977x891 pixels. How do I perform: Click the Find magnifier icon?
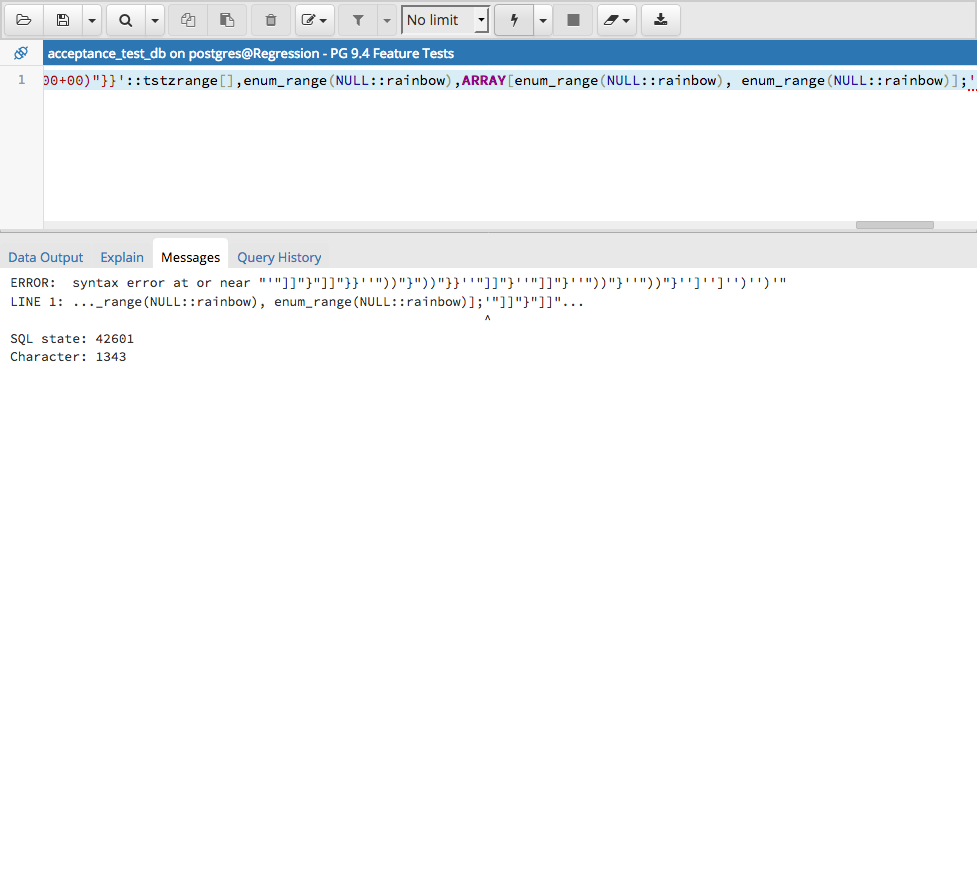(125, 20)
